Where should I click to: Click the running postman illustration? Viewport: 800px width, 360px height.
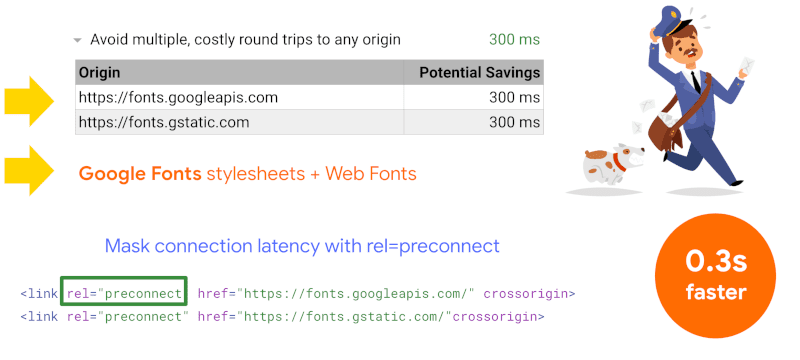(x=698, y=95)
